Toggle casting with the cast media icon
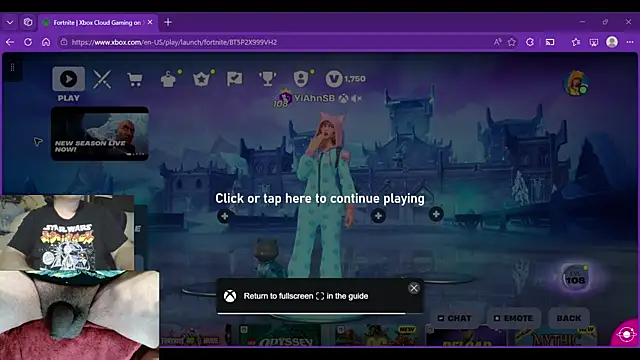Image resolution: width=640 pixels, height=360 pixels. pos(550,42)
